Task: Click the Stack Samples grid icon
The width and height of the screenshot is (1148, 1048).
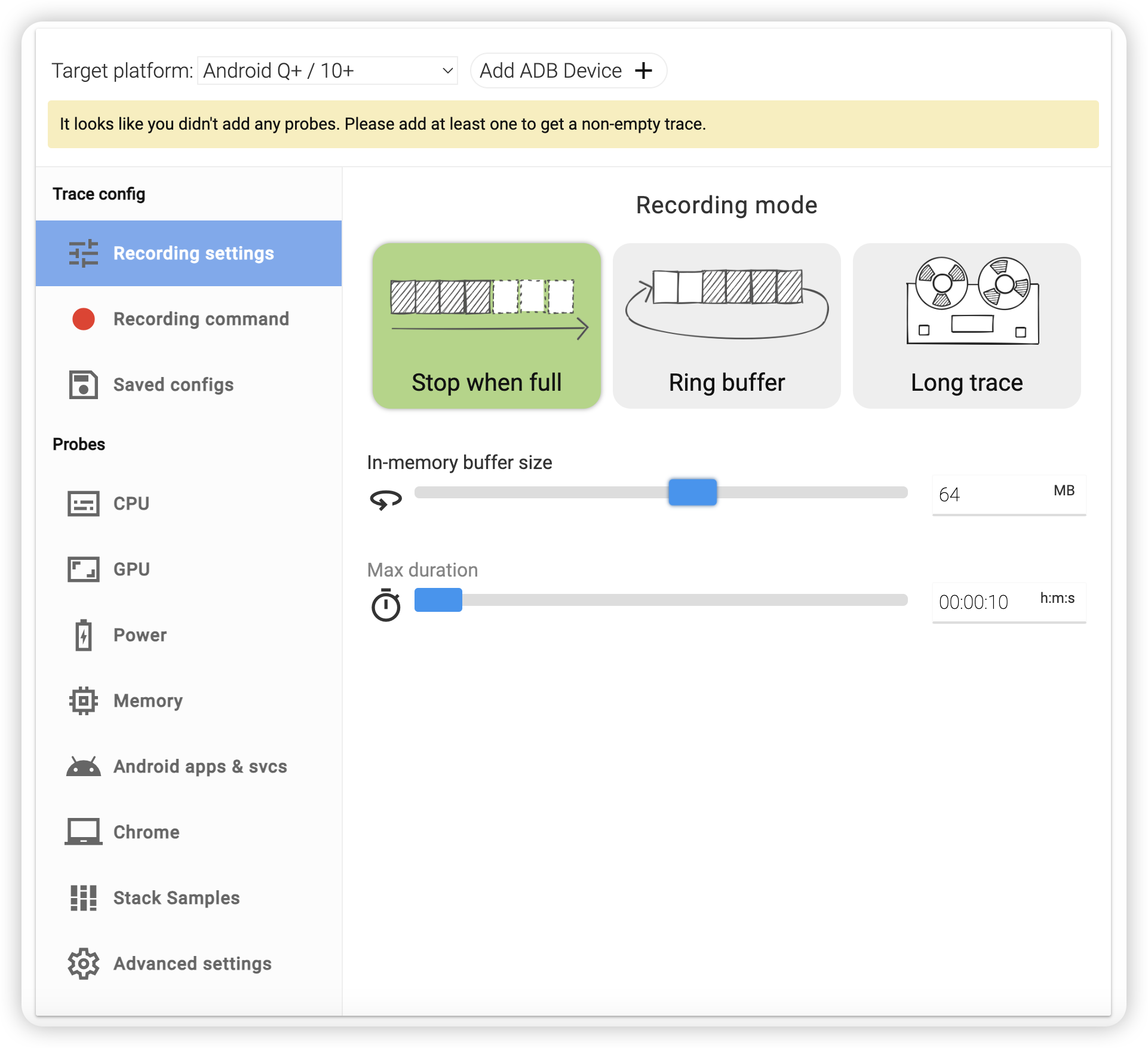Action: pyautogui.click(x=83, y=897)
